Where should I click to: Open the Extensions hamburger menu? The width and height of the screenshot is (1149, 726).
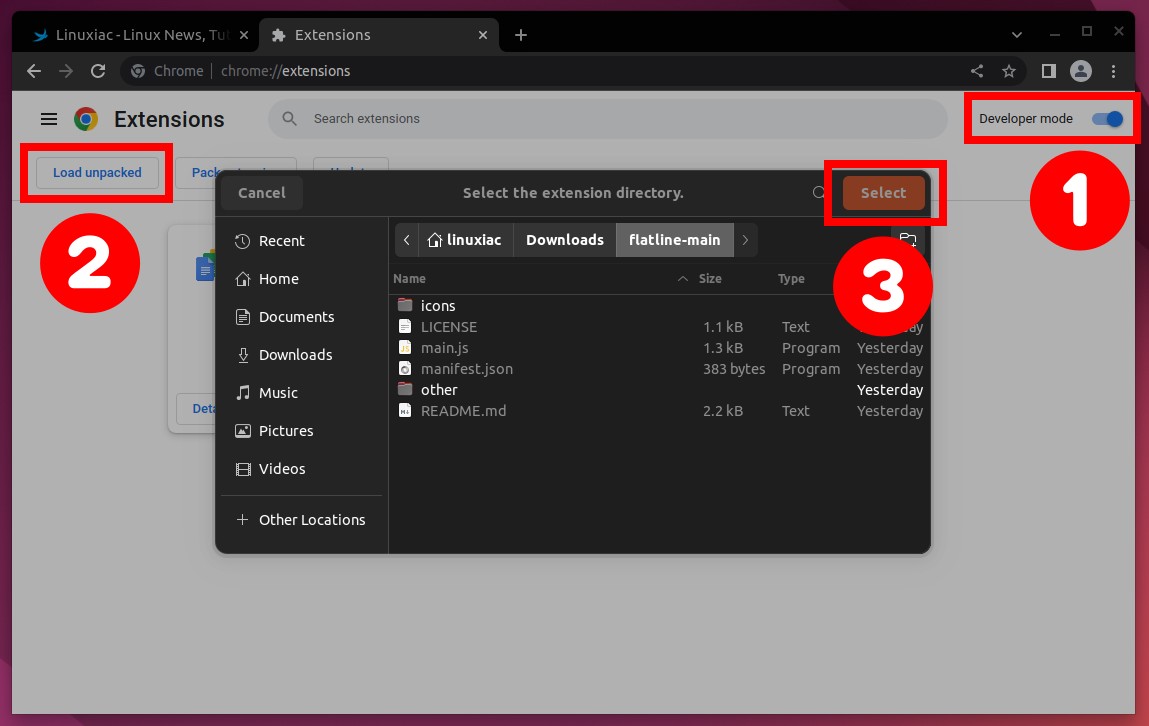pyautogui.click(x=48, y=119)
